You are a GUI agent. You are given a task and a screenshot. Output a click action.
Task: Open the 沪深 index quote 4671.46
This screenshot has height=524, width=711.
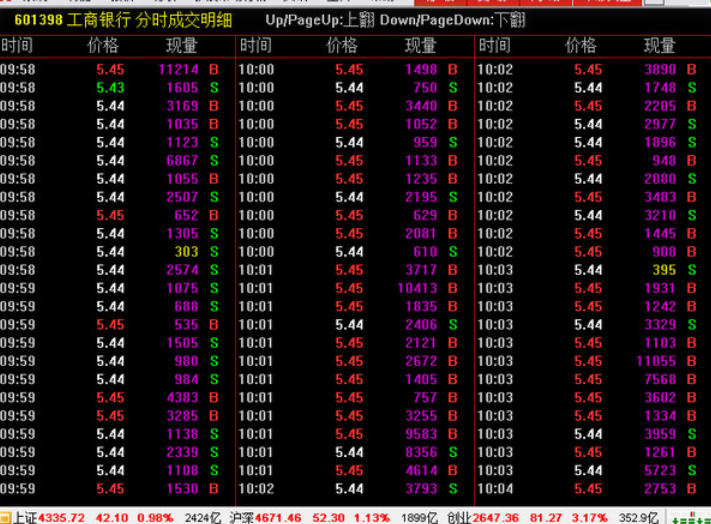pos(278,517)
